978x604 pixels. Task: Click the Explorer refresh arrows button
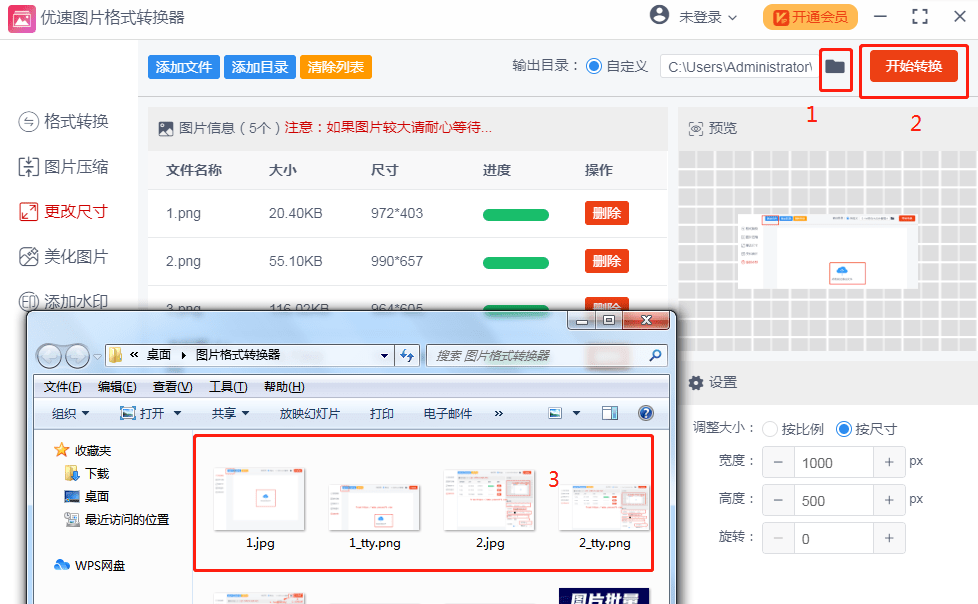[x=407, y=355]
